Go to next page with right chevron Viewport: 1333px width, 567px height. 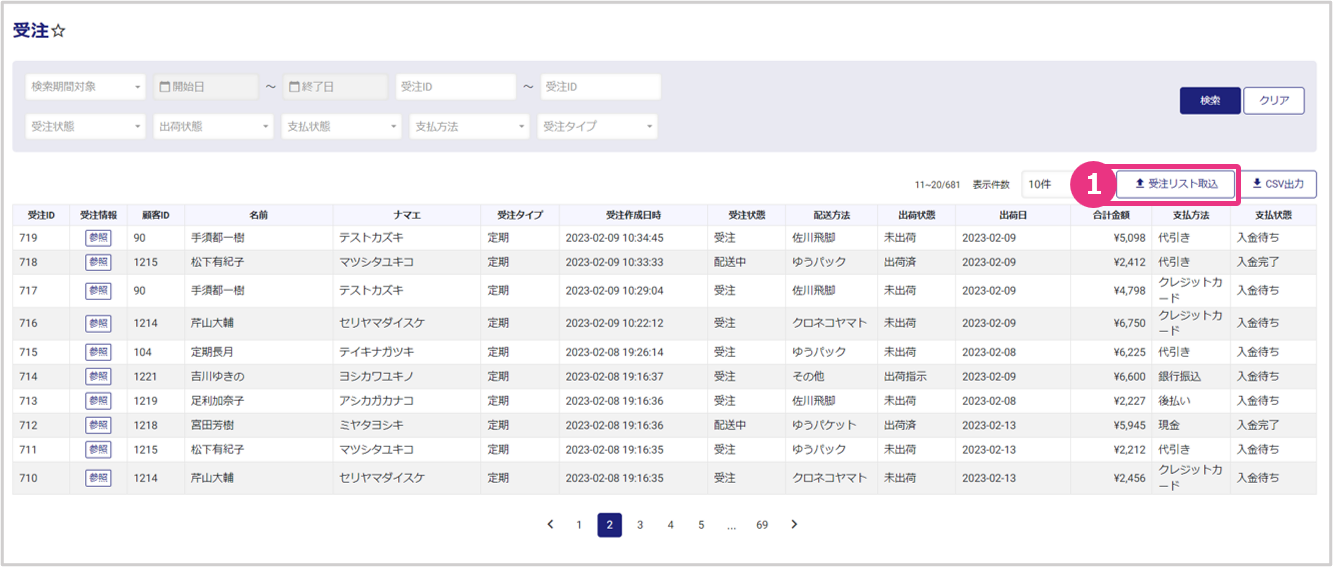[x=794, y=525]
